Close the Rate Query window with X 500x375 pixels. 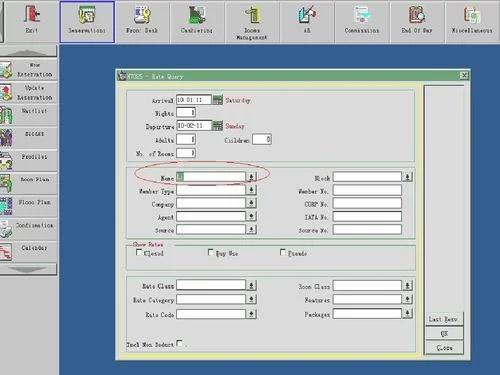(464, 76)
